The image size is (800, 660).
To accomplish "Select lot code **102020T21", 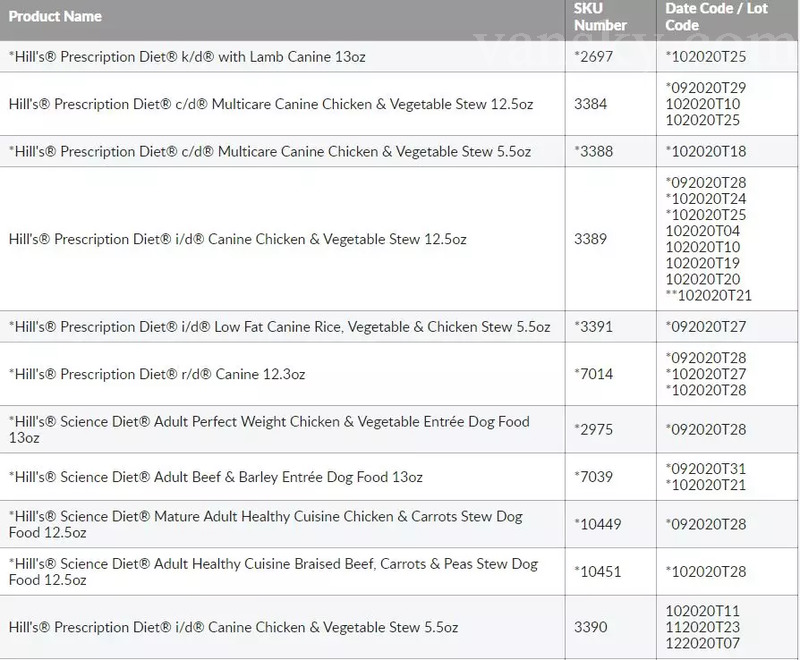I will 708,295.
